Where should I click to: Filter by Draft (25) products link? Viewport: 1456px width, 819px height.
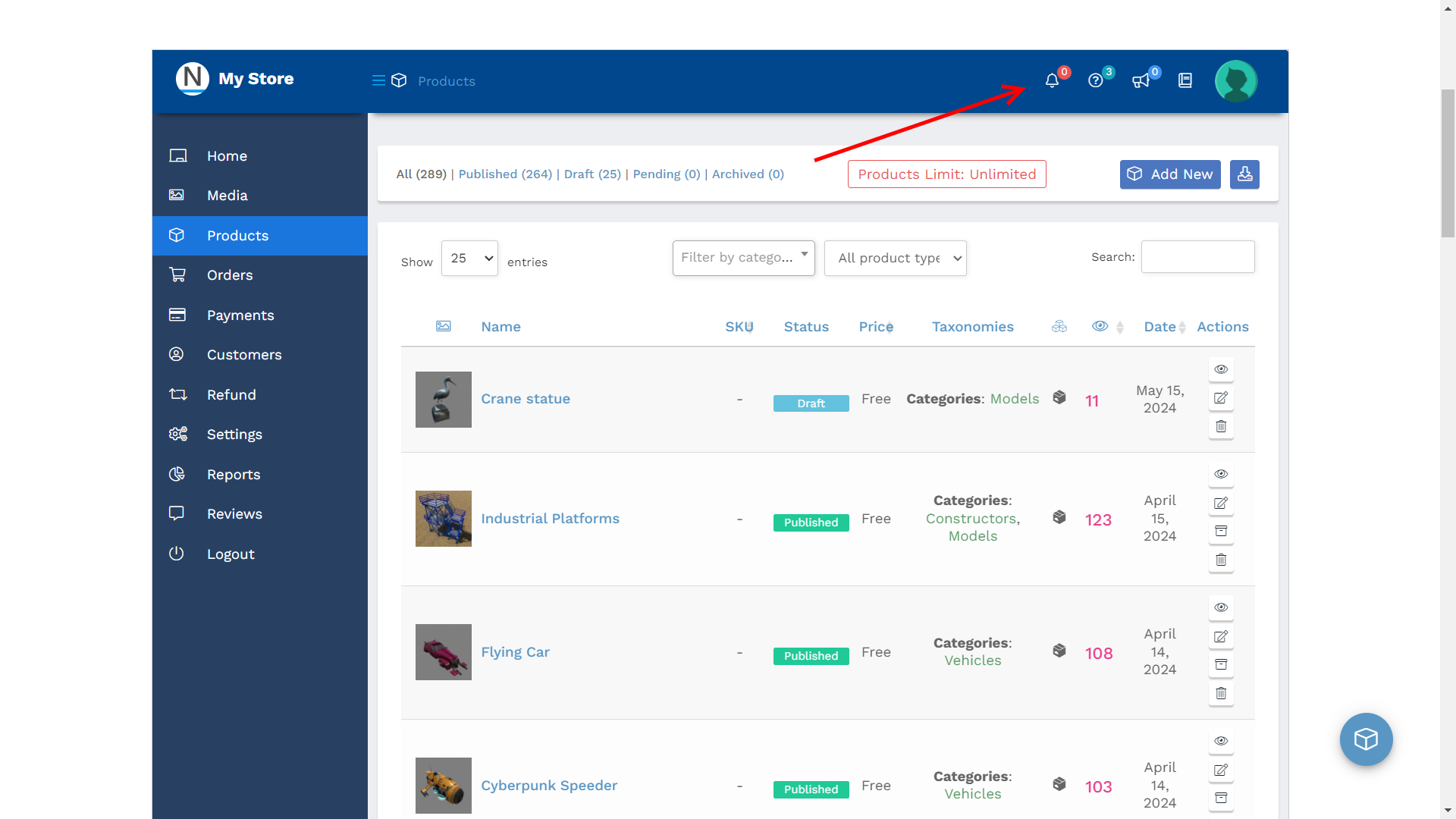592,174
